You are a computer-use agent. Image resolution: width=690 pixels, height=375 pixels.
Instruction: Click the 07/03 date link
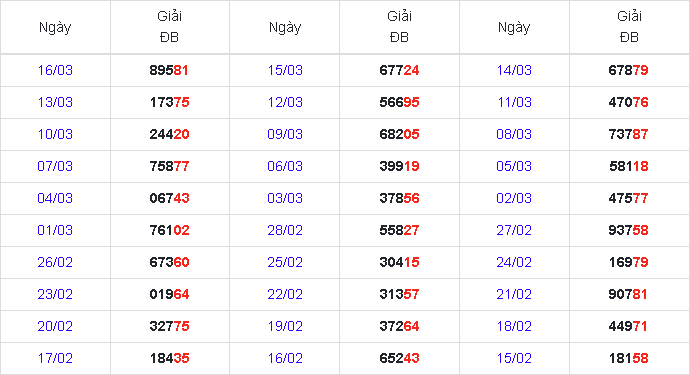tap(55, 166)
